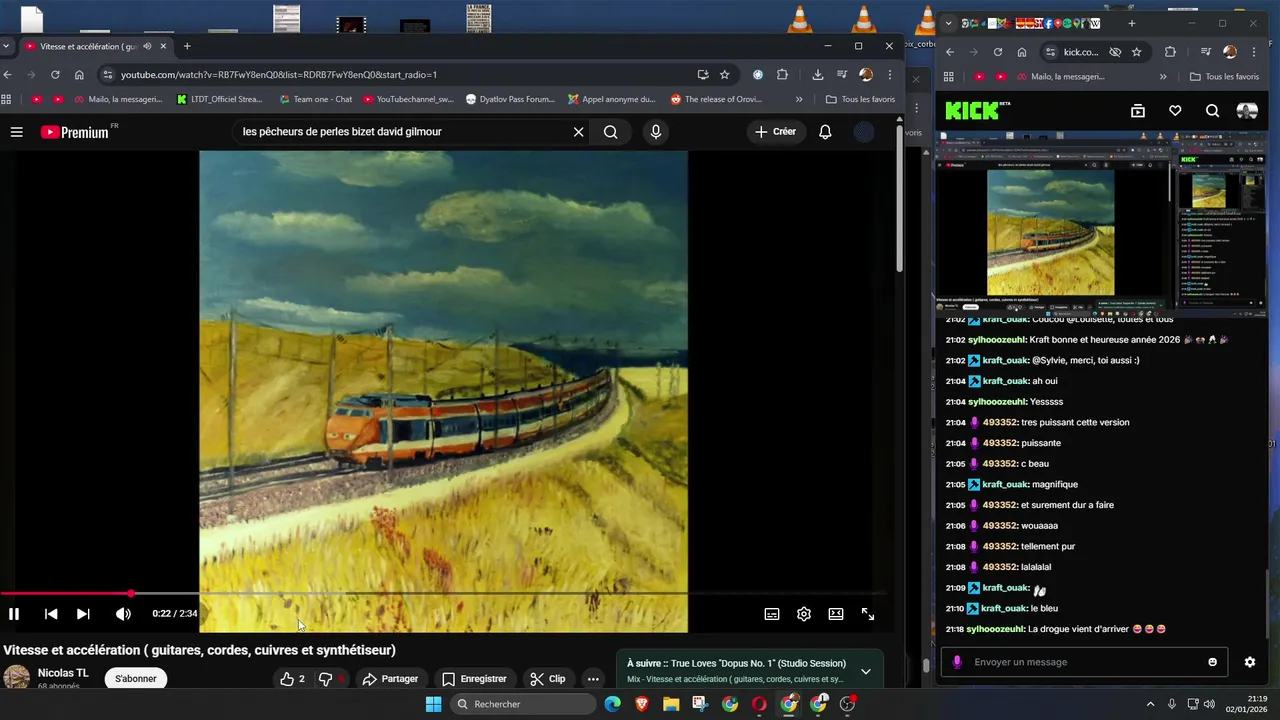Viewport: 1280px width, 720px height.
Task: Click the YouTube search magnifier button
Action: [x=611, y=132]
